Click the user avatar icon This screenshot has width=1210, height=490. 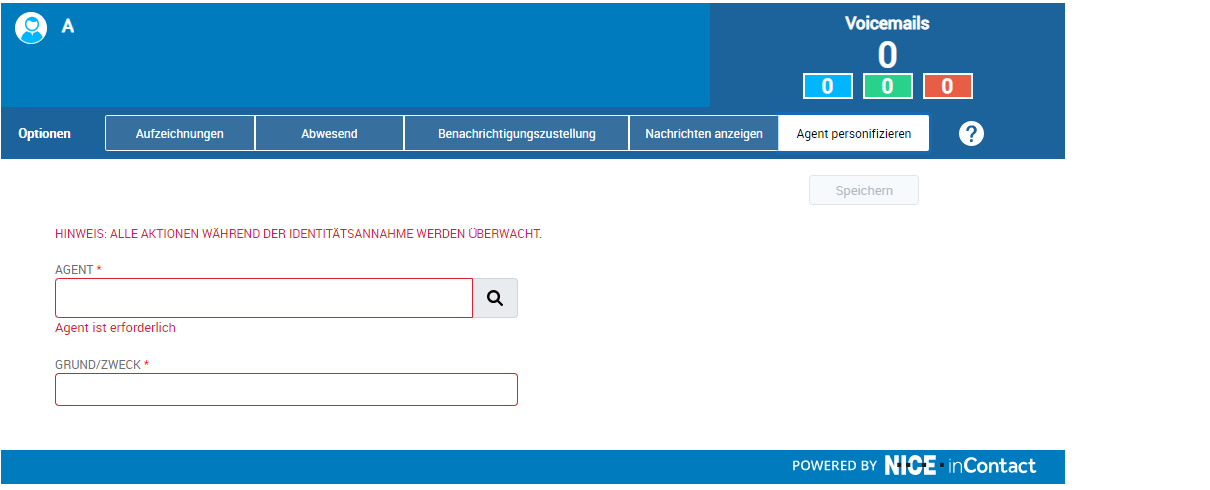click(31, 28)
